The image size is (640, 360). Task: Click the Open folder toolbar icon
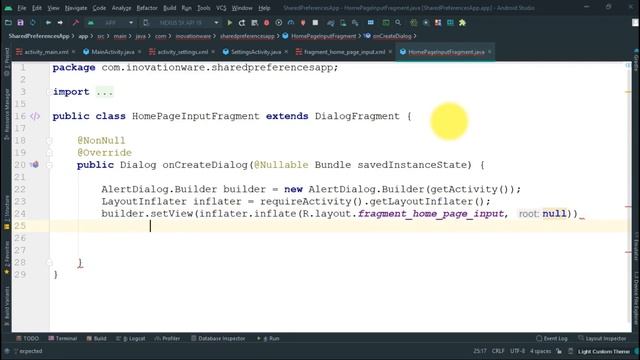click(8, 23)
